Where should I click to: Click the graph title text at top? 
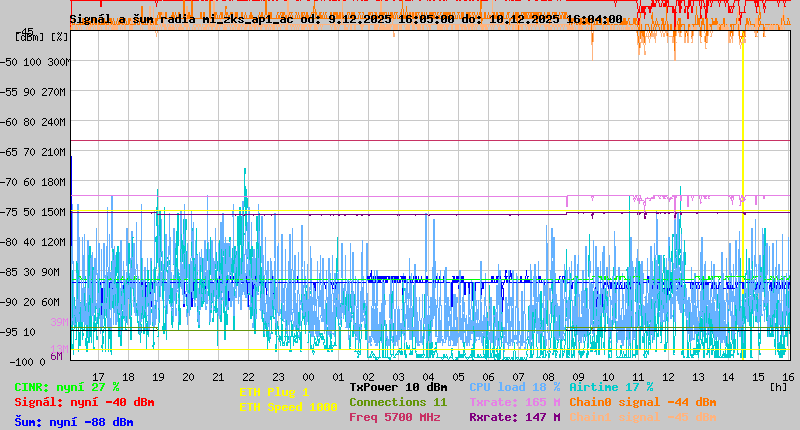click(345, 19)
